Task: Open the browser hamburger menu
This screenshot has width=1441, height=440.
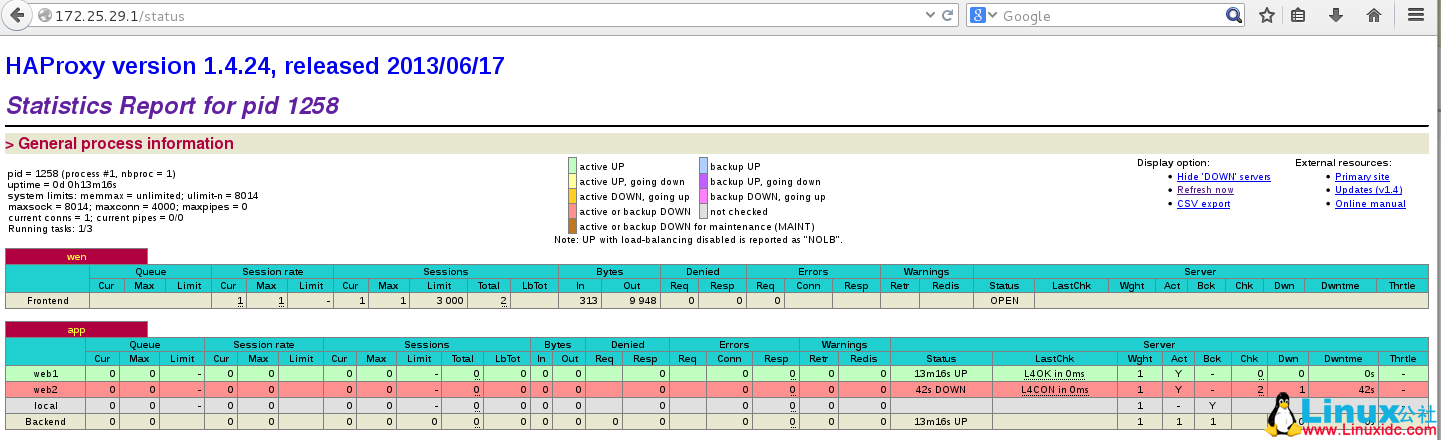Action: 1416,16
